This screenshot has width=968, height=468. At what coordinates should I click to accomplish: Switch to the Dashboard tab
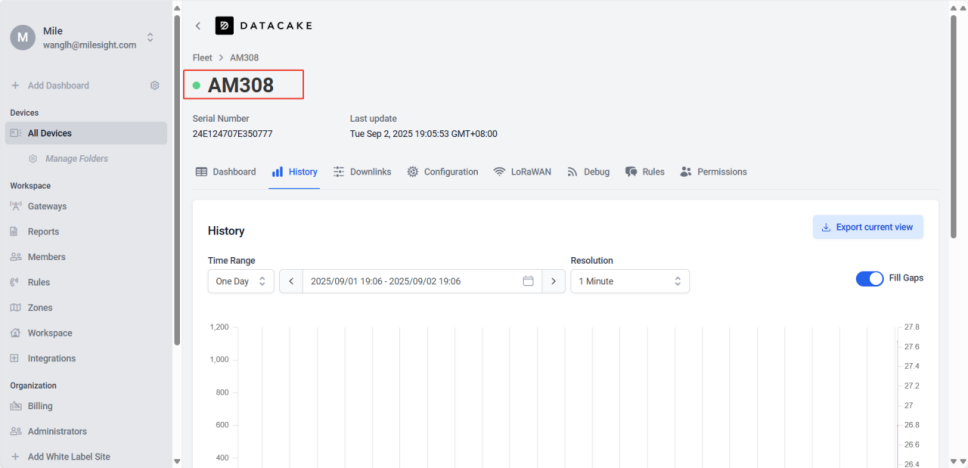pos(225,172)
